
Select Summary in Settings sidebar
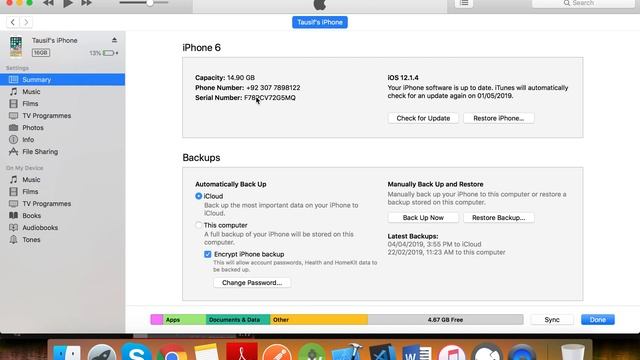(62, 80)
